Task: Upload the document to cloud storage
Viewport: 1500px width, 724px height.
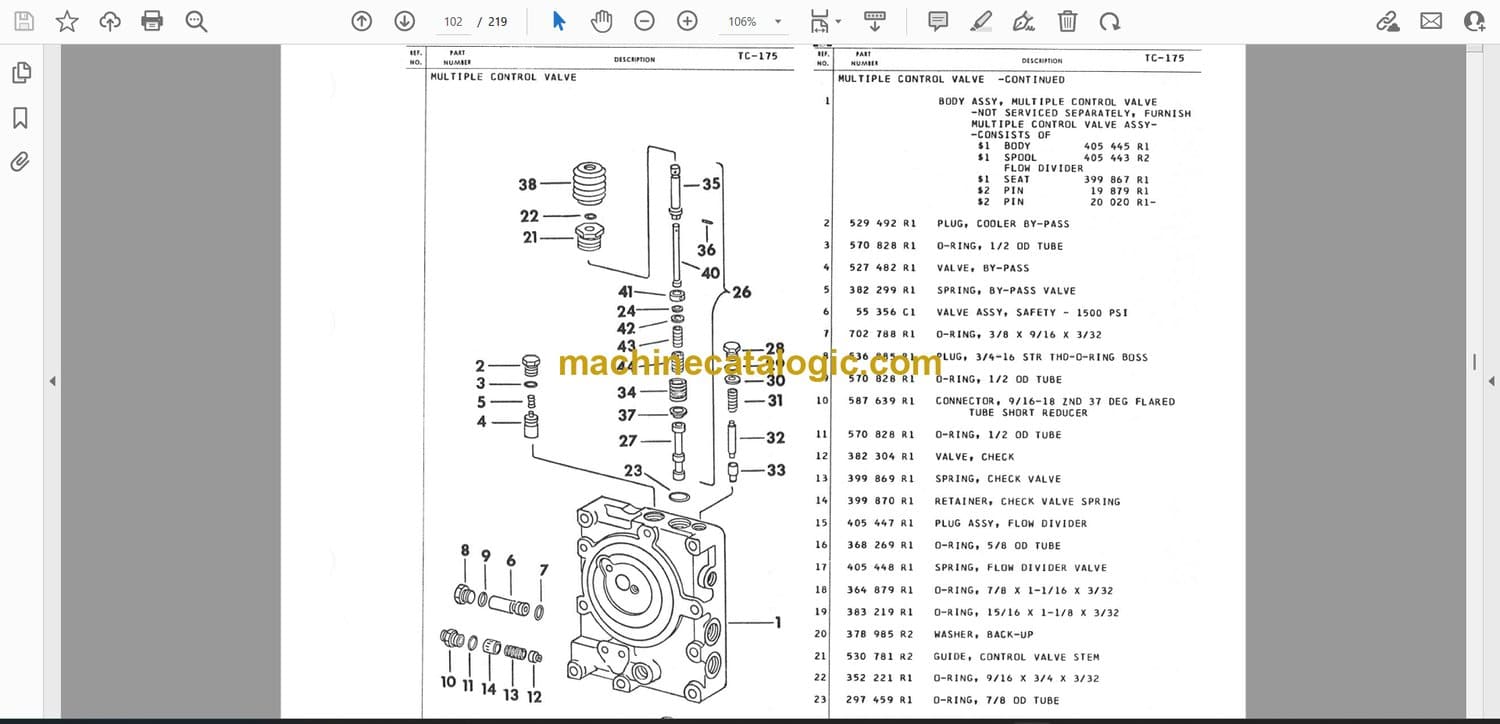Action: tap(110, 21)
